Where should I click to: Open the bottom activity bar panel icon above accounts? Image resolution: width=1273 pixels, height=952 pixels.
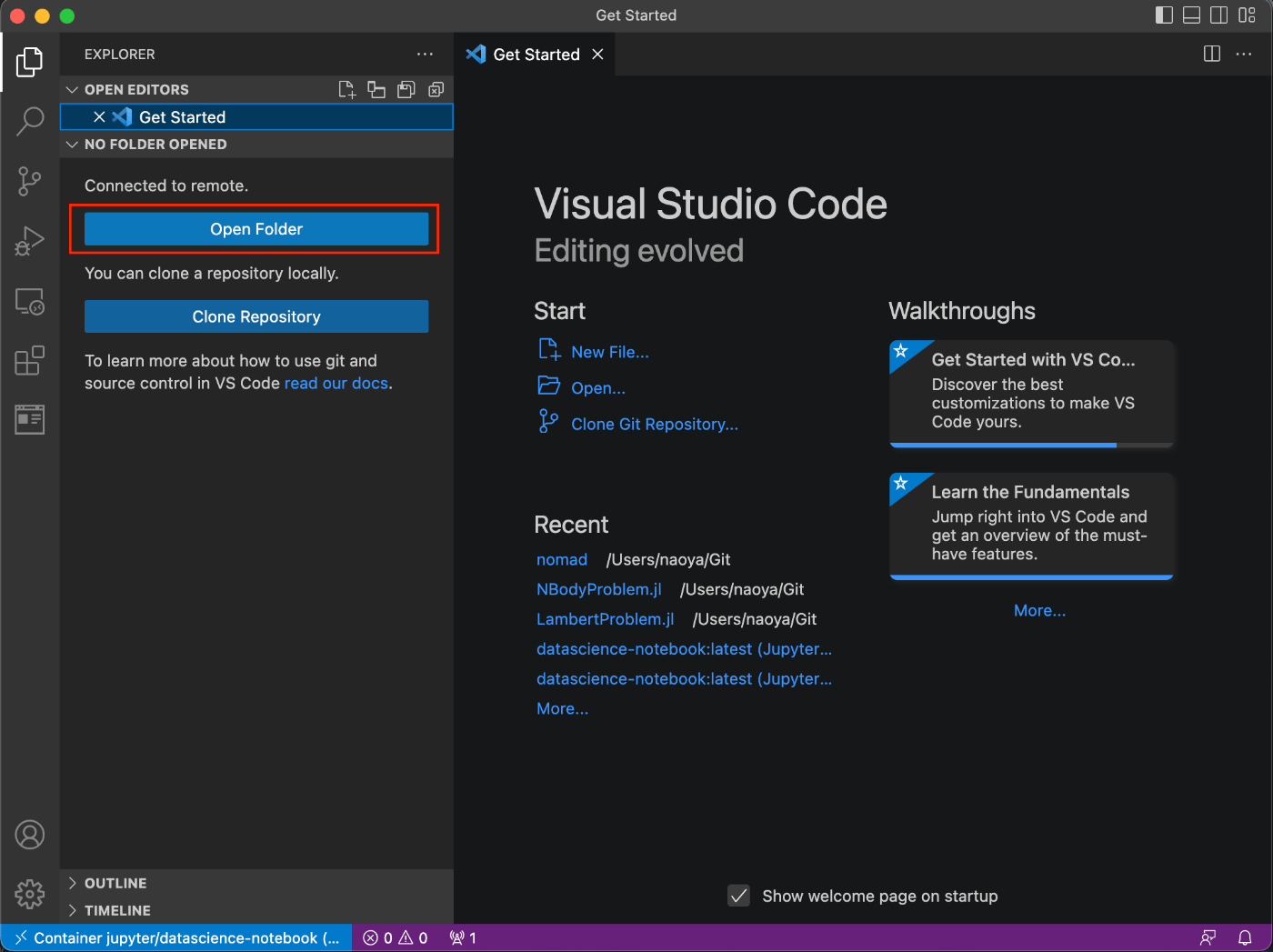pos(29,419)
